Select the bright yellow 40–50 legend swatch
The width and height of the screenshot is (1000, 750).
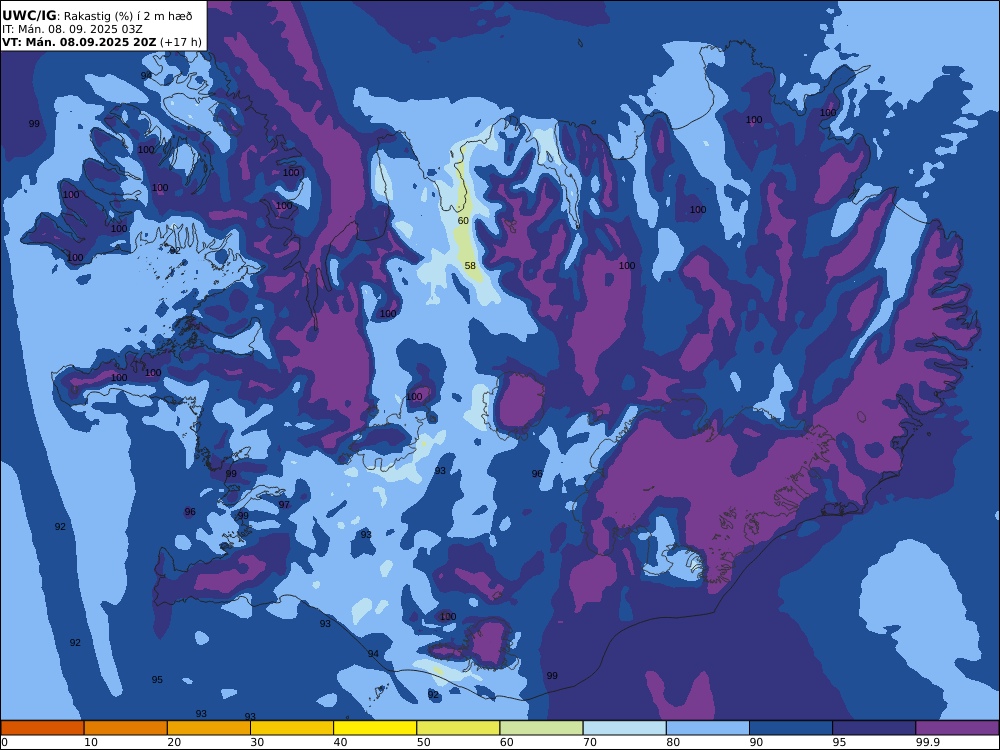pyautogui.click(x=375, y=728)
